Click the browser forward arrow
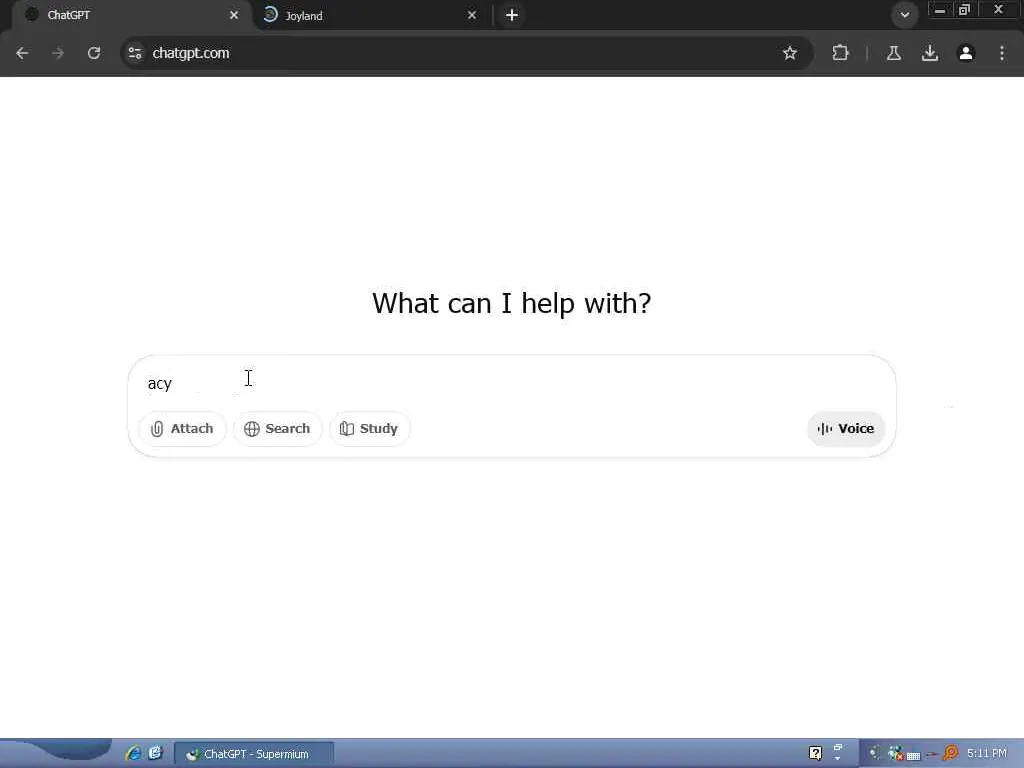The height and width of the screenshot is (768, 1024). pos(58,53)
